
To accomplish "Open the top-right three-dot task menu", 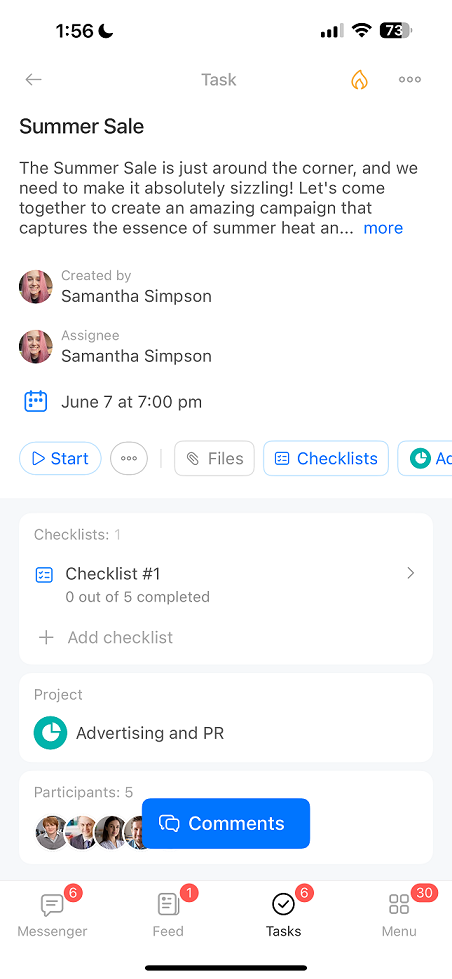I will 410,79.
